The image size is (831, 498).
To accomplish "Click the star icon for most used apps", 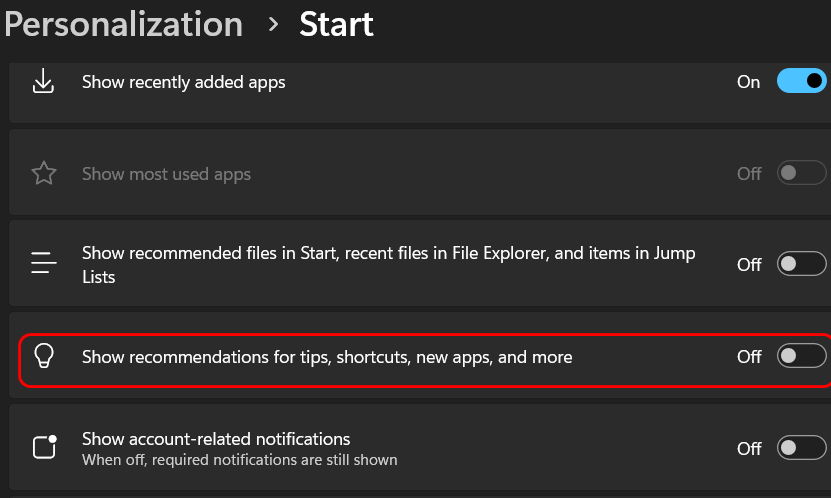I will [43, 174].
